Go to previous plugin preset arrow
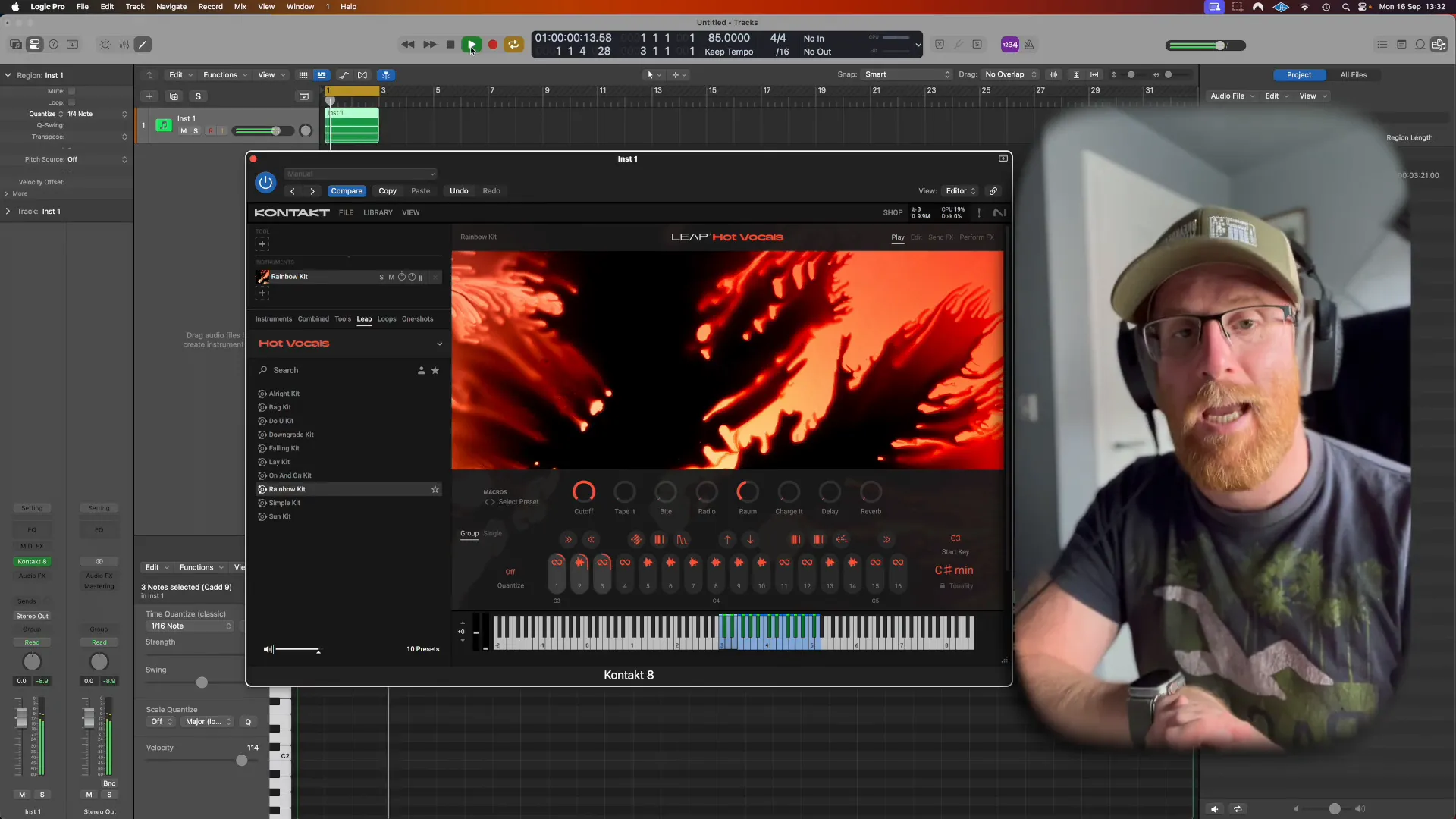The width and height of the screenshot is (1456, 819). 293,191
